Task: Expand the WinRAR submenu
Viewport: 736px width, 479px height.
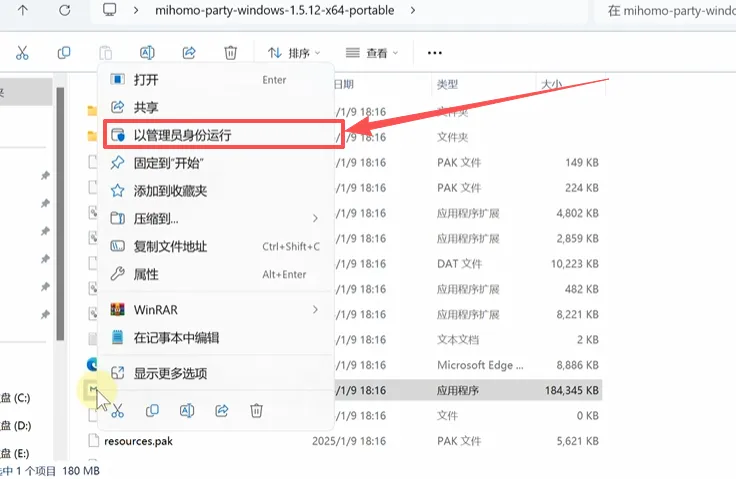Action: tap(216, 310)
